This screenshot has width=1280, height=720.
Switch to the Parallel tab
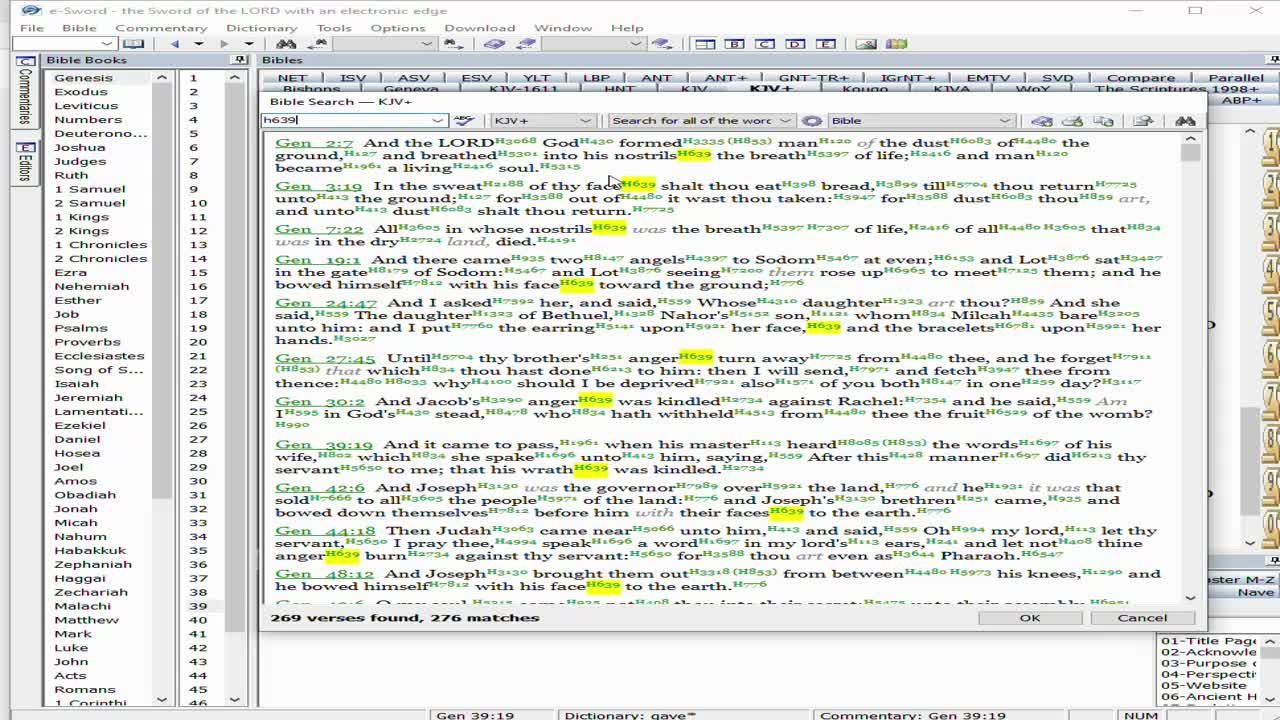(1236, 77)
